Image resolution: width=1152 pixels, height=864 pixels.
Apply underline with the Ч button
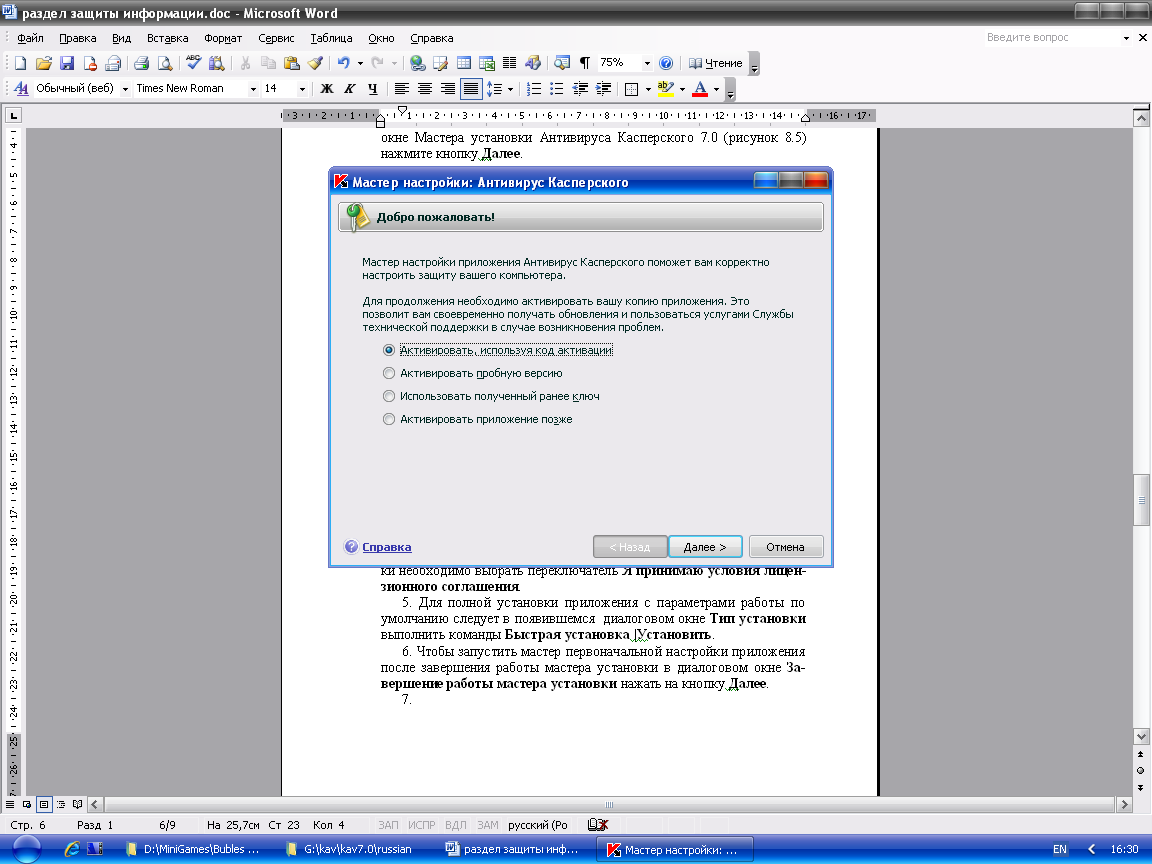[372, 89]
